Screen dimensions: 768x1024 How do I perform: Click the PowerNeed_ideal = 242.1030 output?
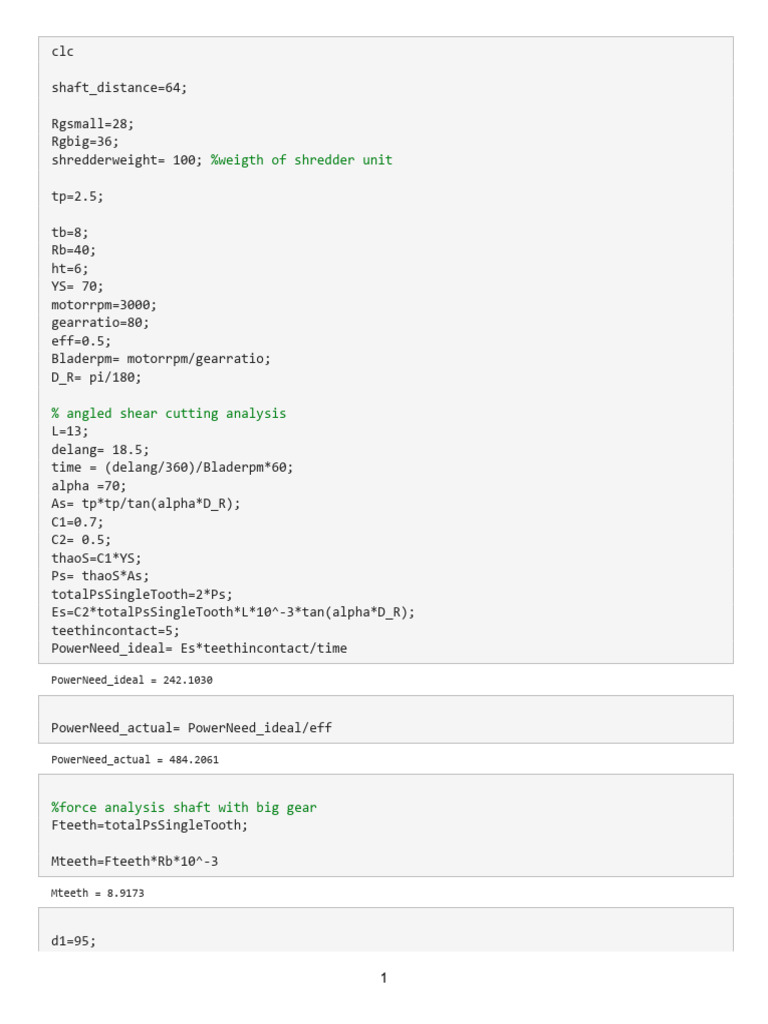[x=132, y=680]
